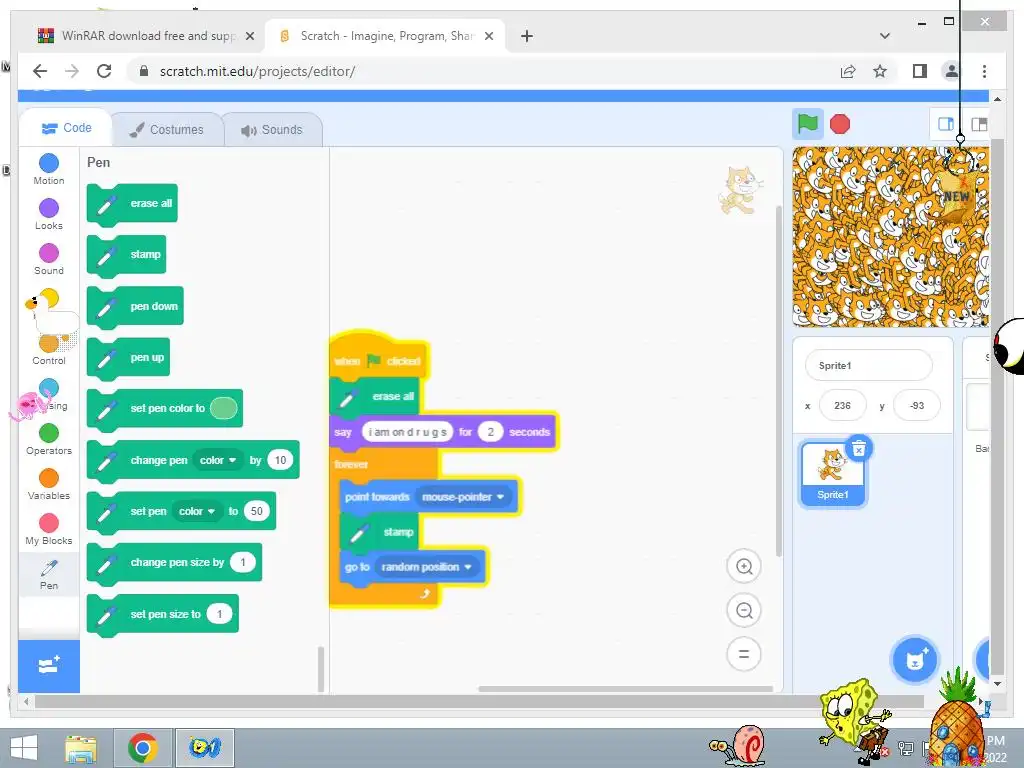
Task: Edit change pen size by value
Action: pos(243,562)
